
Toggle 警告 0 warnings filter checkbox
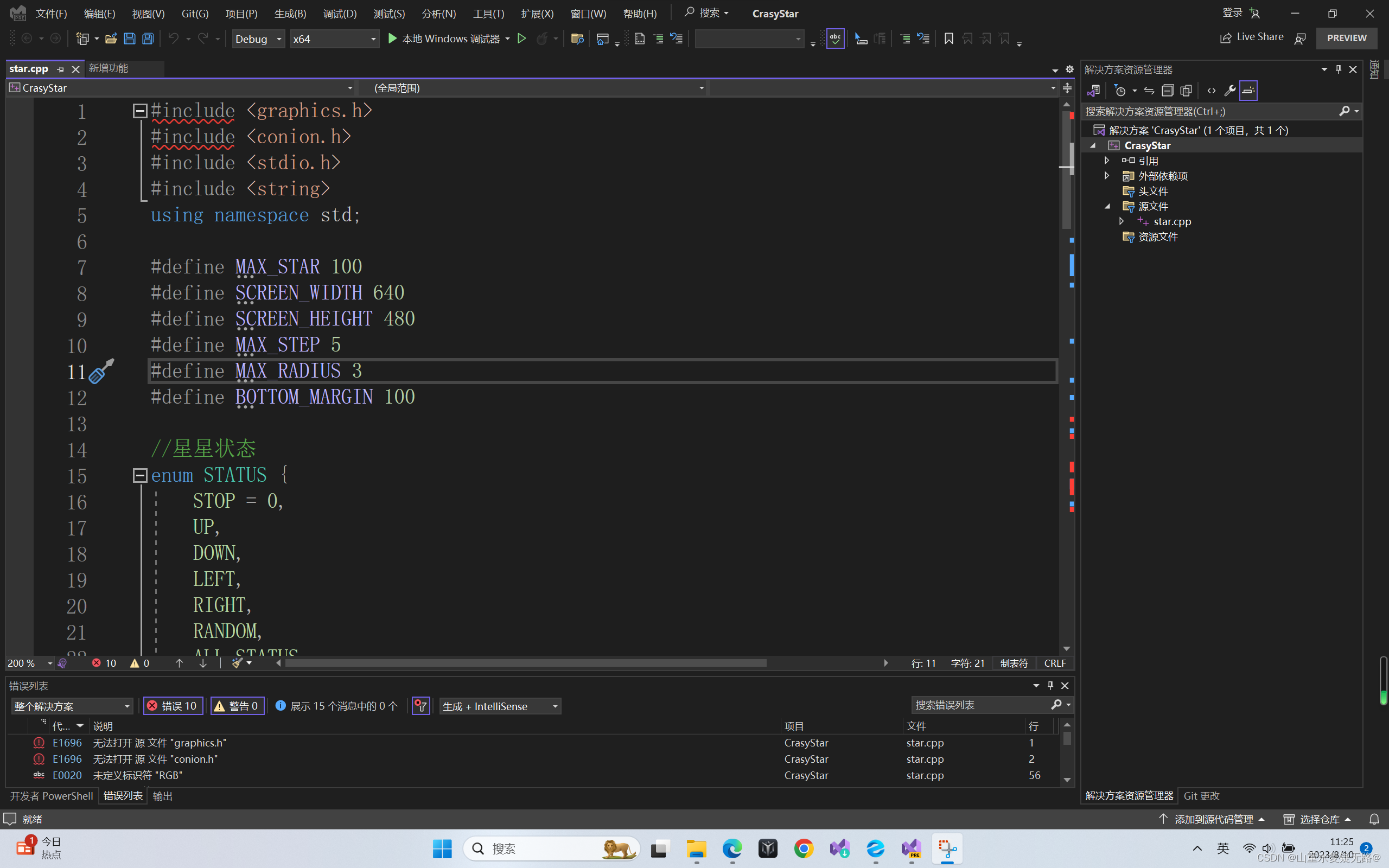237,706
